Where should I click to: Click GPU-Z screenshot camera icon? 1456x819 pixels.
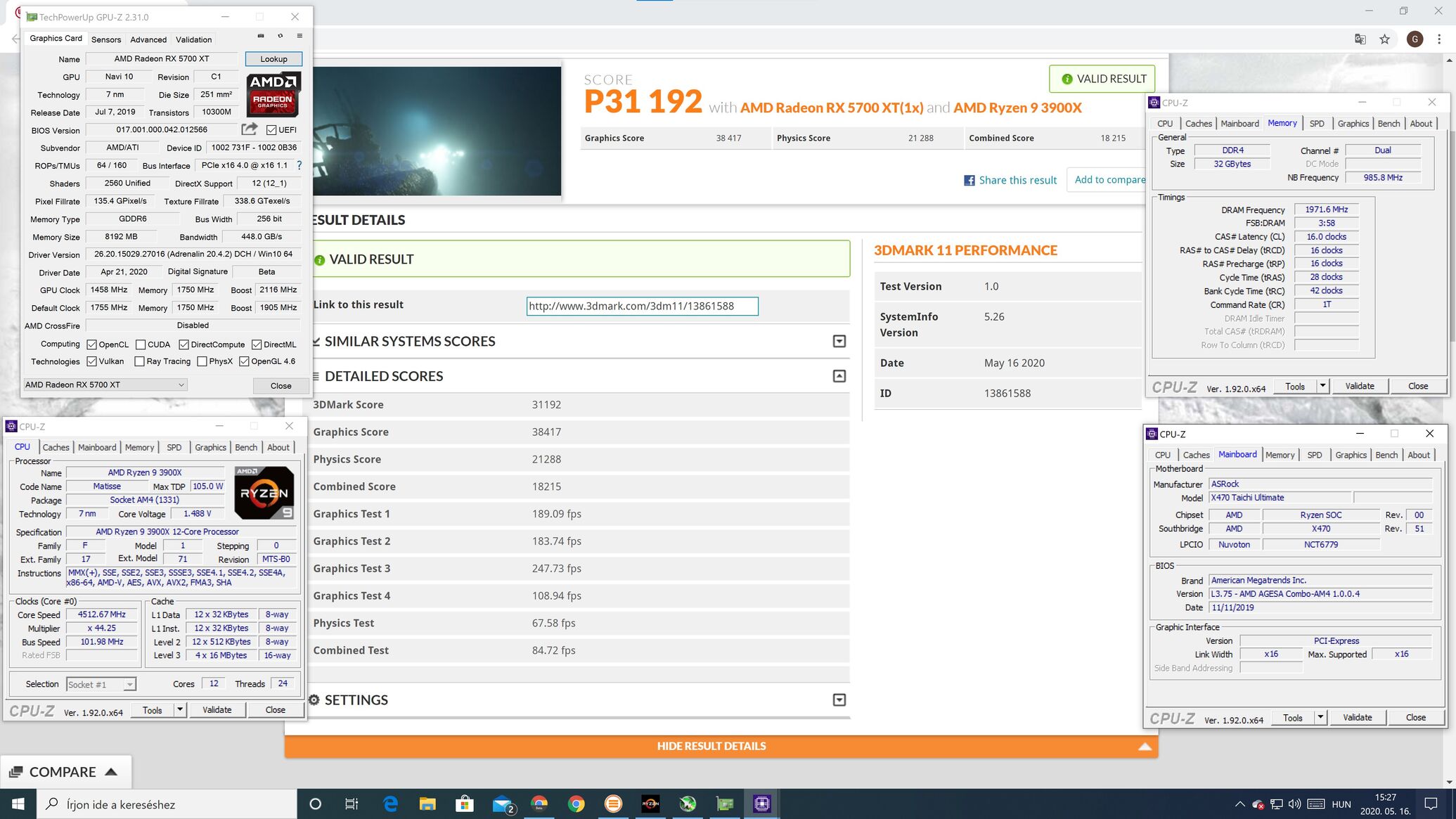pos(261,36)
